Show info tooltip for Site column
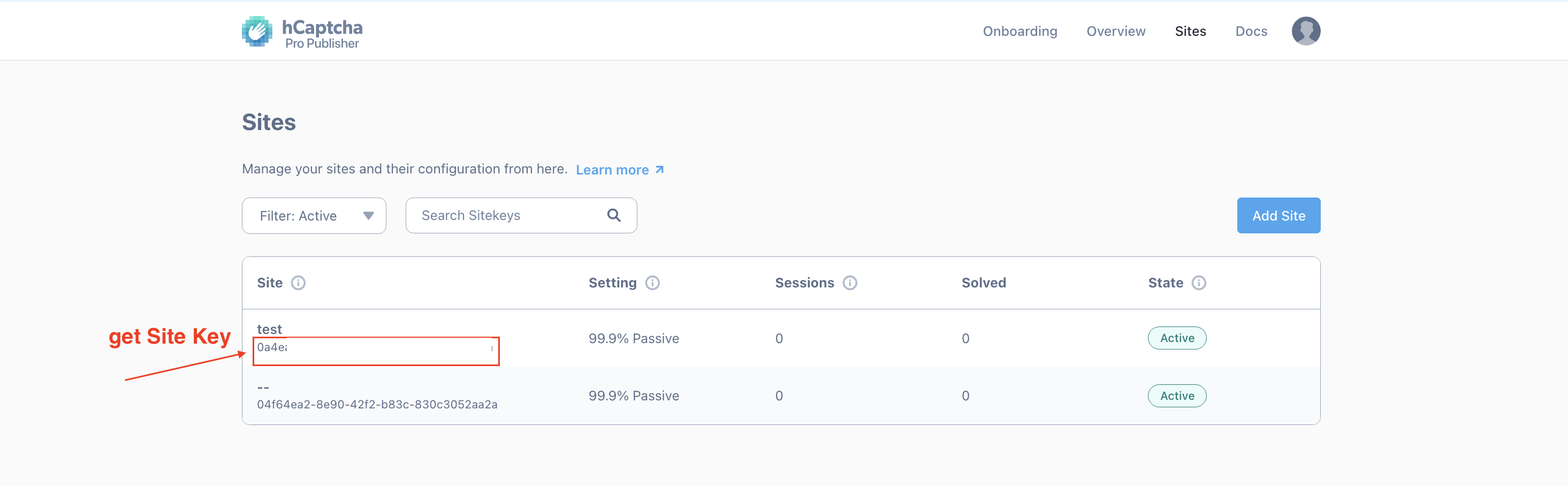The width and height of the screenshot is (1568, 486). [298, 283]
